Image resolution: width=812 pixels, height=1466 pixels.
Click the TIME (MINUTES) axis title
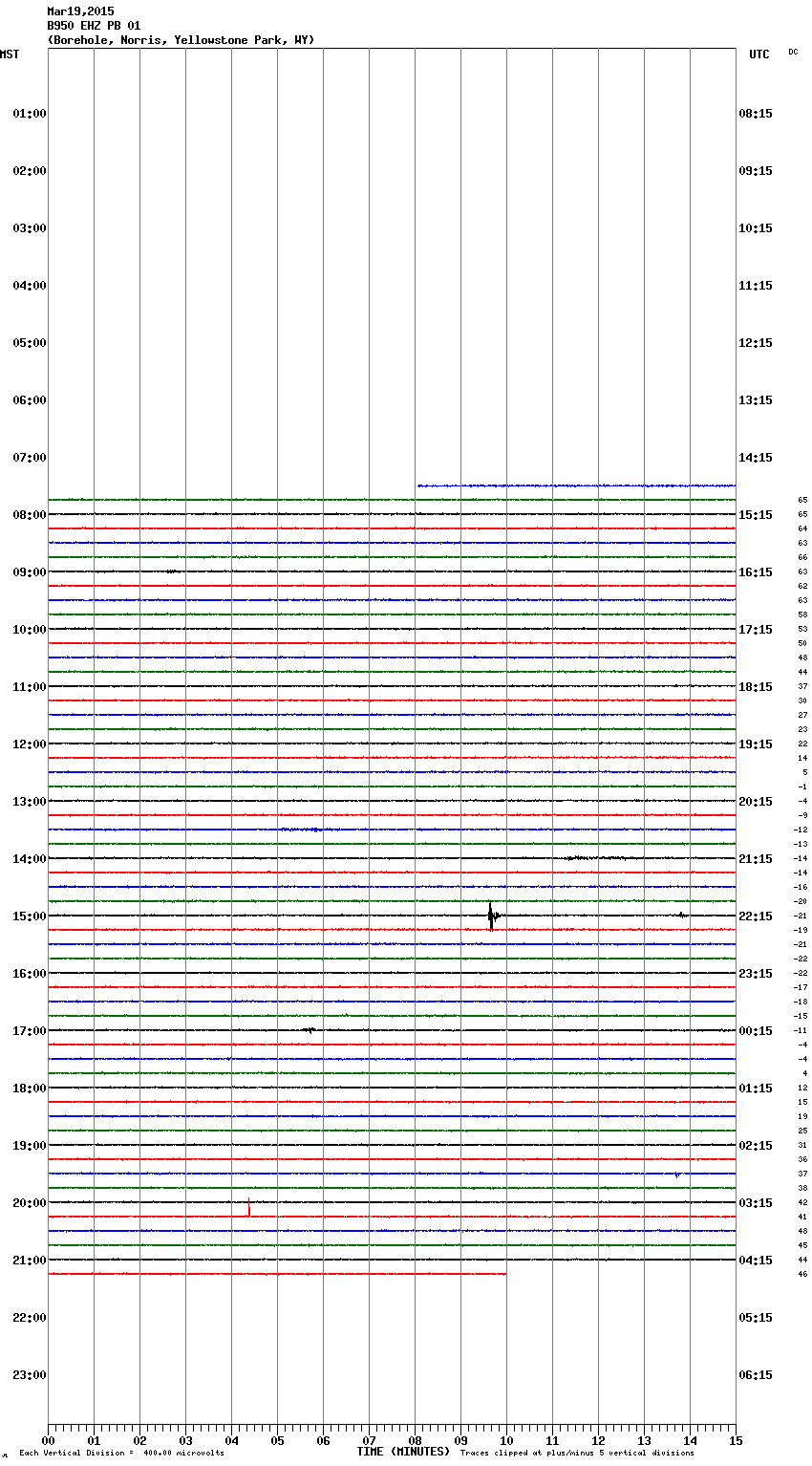(x=403, y=1452)
